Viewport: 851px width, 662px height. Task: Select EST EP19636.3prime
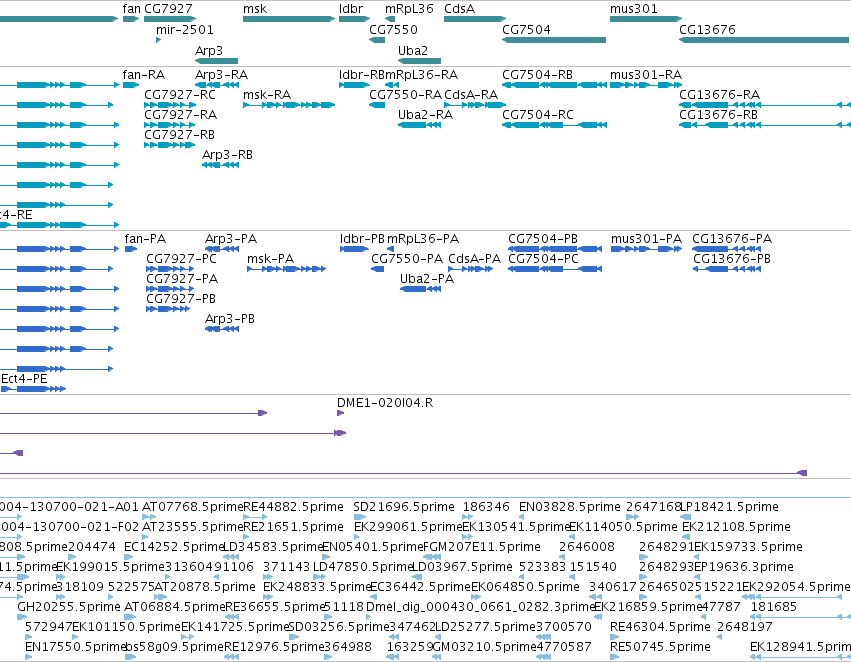tap(699, 577)
